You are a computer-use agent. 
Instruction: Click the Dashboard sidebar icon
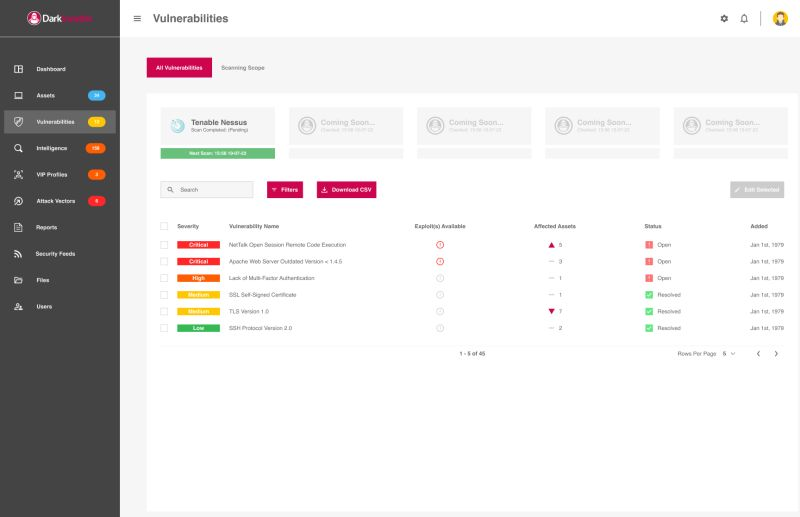(x=18, y=69)
